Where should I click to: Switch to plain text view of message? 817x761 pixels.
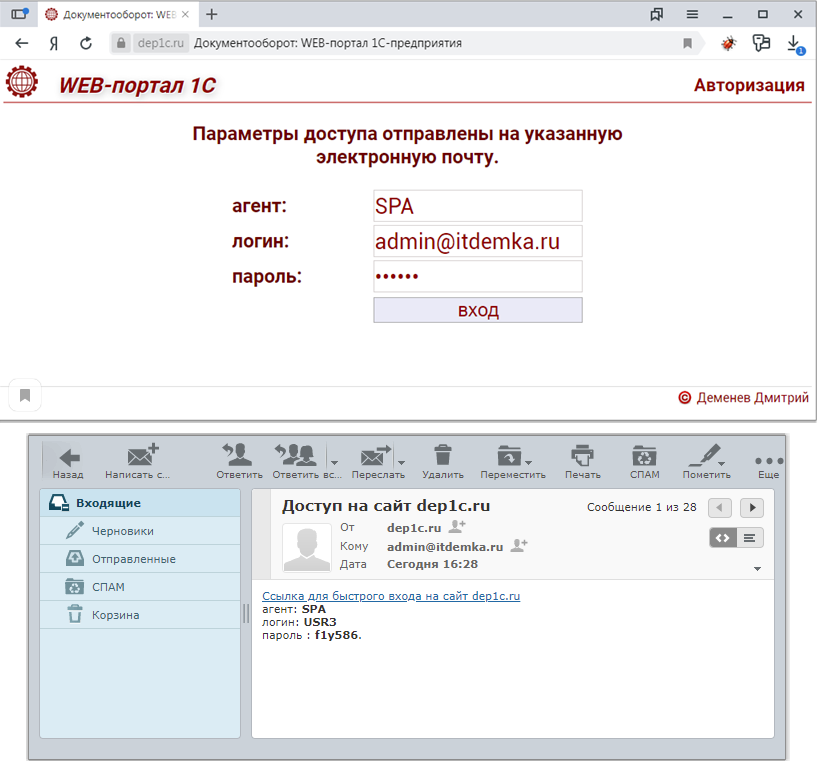coord(750,538)
